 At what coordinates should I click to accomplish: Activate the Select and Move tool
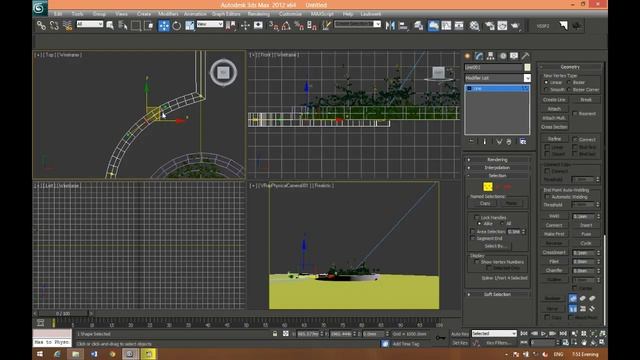pos(164,26)
